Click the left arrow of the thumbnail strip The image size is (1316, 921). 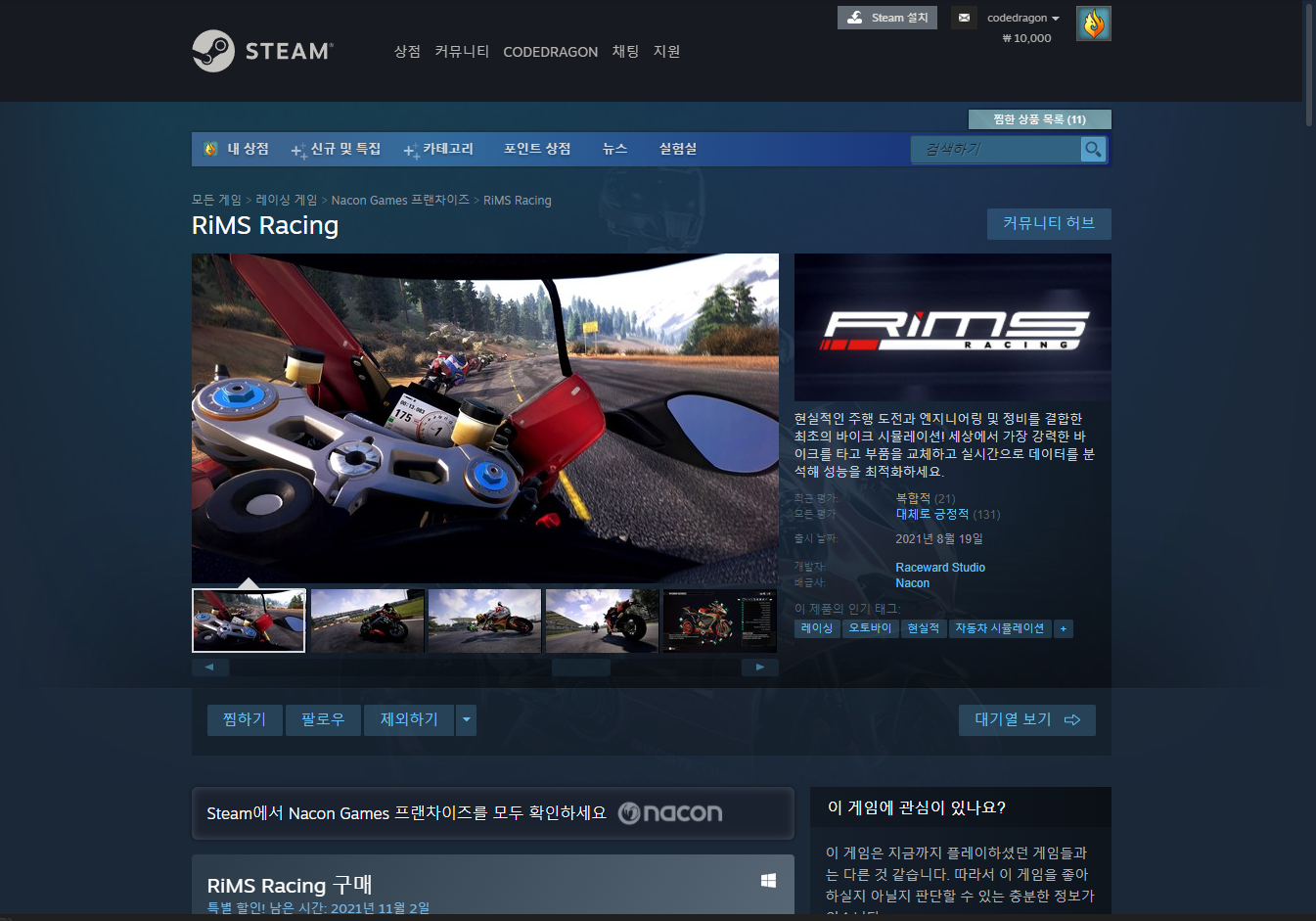(x=210, y=668)
